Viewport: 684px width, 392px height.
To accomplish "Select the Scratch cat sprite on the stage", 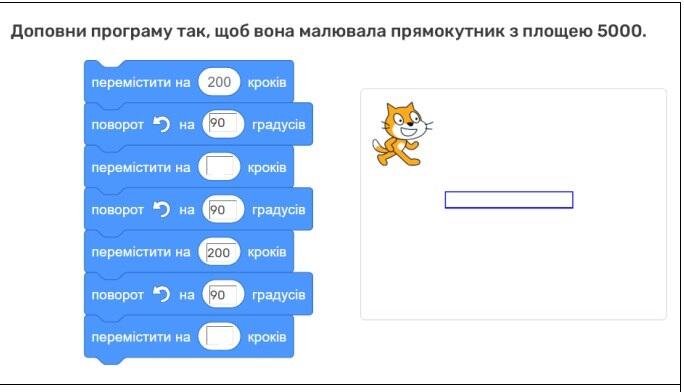I will click(x=402, y=133).
